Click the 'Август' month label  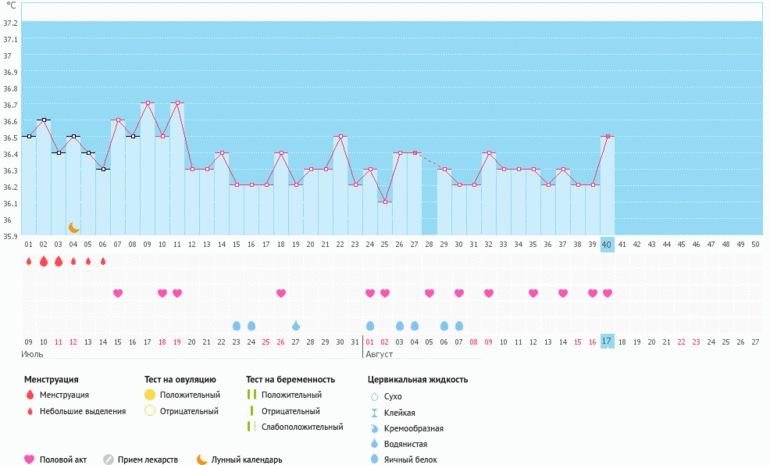380,354
